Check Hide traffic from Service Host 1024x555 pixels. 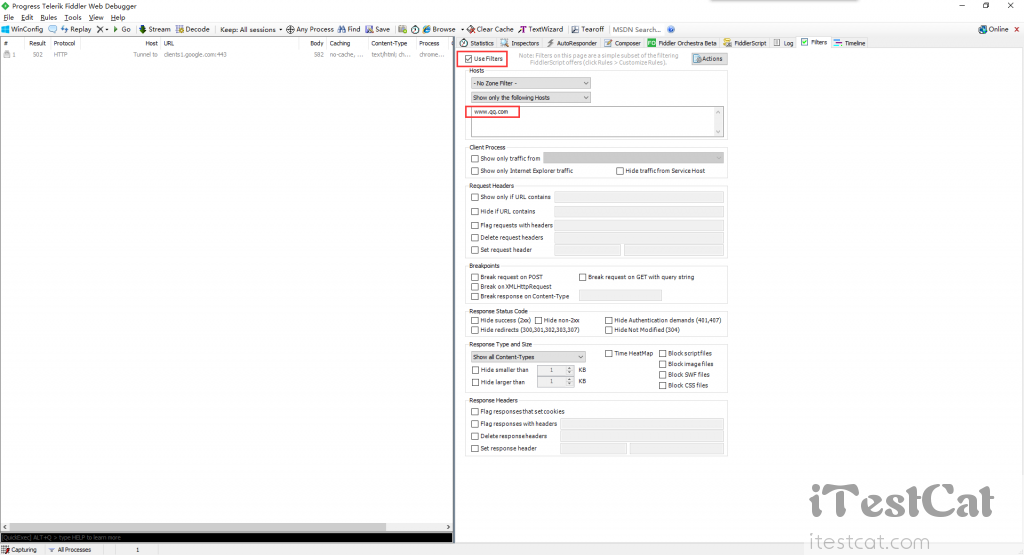(x=620, y=171)
